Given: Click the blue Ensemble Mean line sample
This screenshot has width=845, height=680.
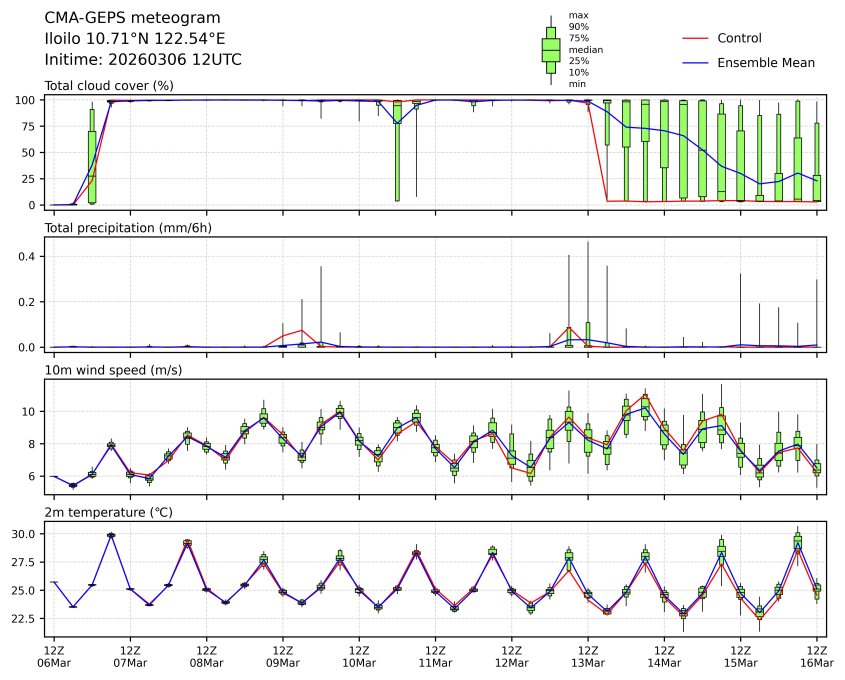Looking at the screenshot, I should [x=695, y=63].
